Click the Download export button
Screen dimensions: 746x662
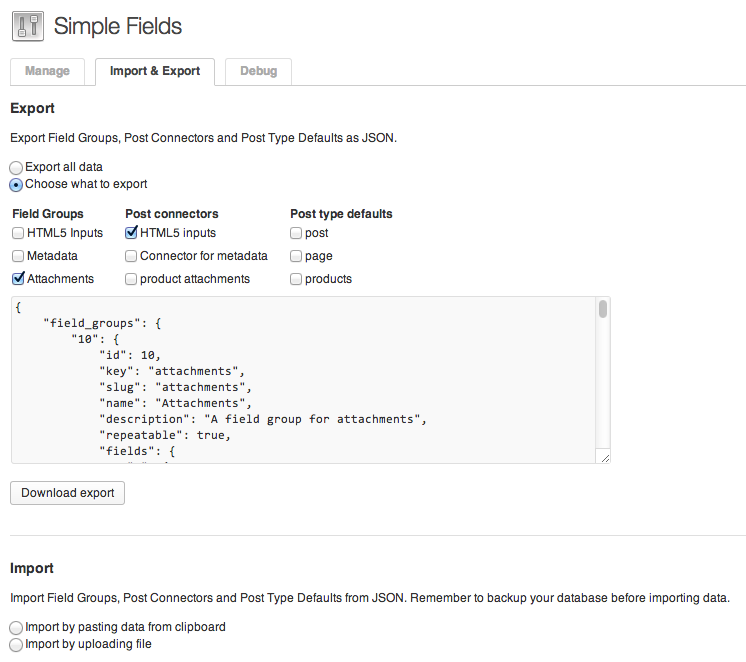click(x=68, y=493)
